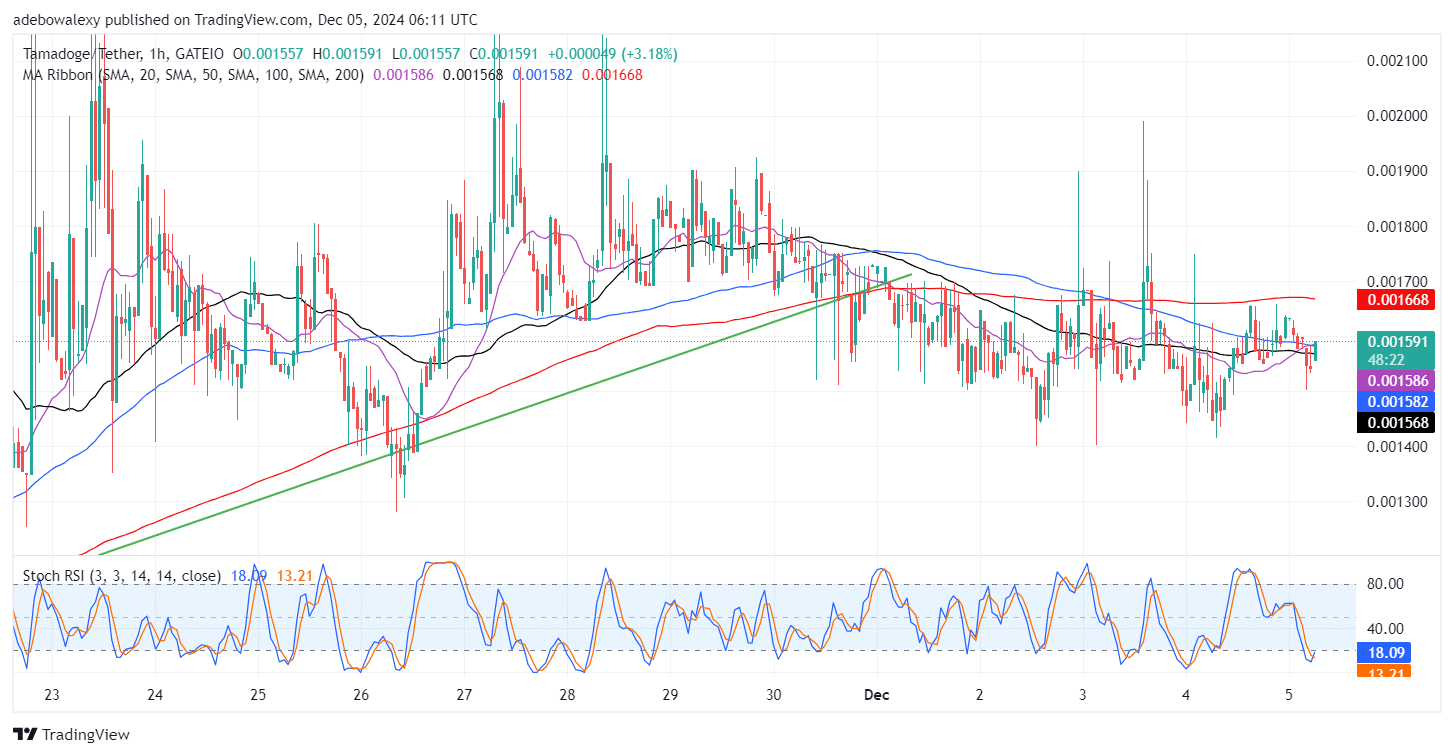
Task: Click the date label 25 on time axis
Action: 258,694
